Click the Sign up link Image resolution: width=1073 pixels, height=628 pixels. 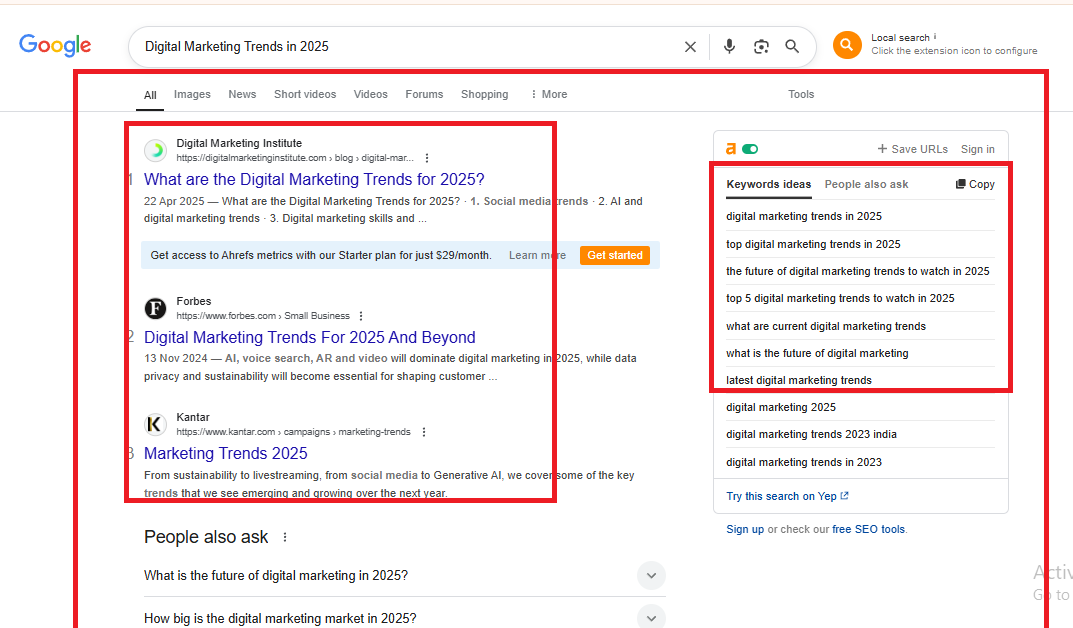point(745,529)
